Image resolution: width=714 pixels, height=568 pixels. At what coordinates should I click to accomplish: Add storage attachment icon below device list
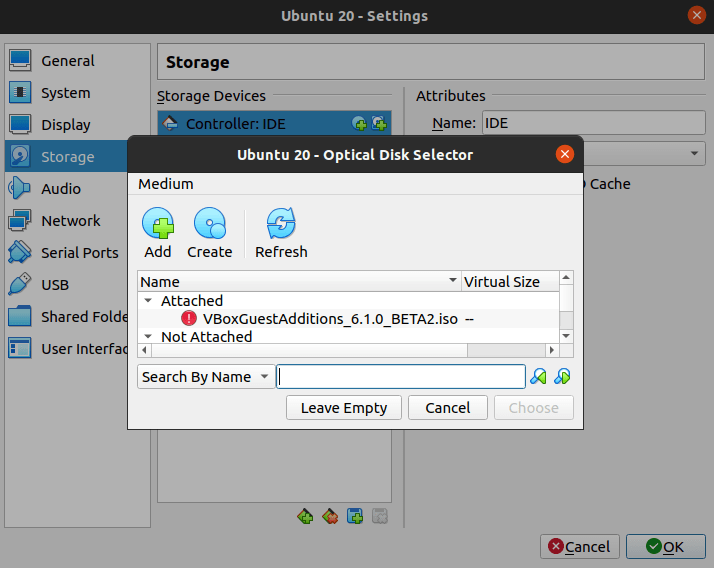[x=355, y=516]
